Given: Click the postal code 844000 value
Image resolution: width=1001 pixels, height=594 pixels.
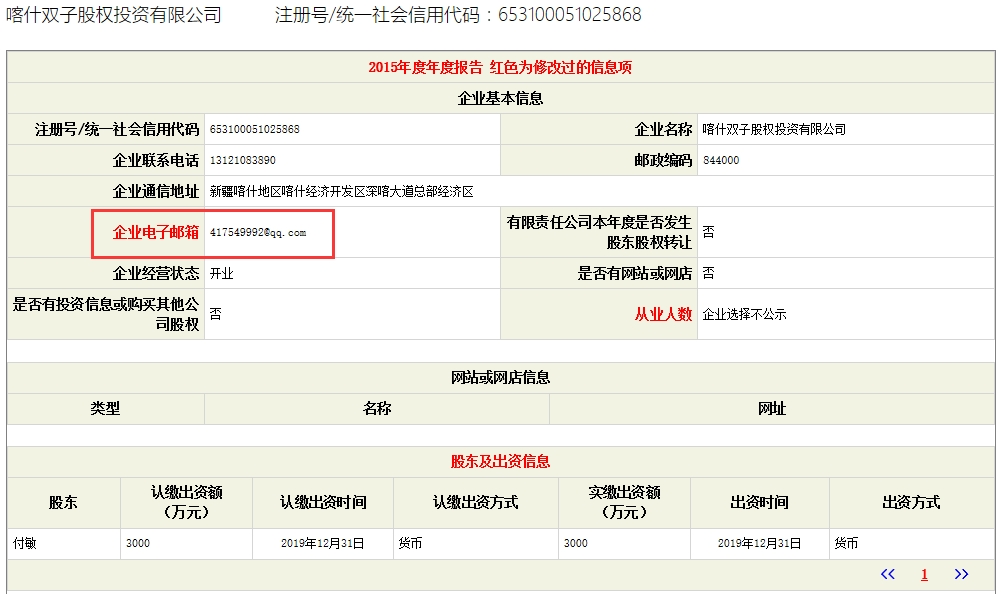Looking at the screenshot, I should tap(721, 160).
